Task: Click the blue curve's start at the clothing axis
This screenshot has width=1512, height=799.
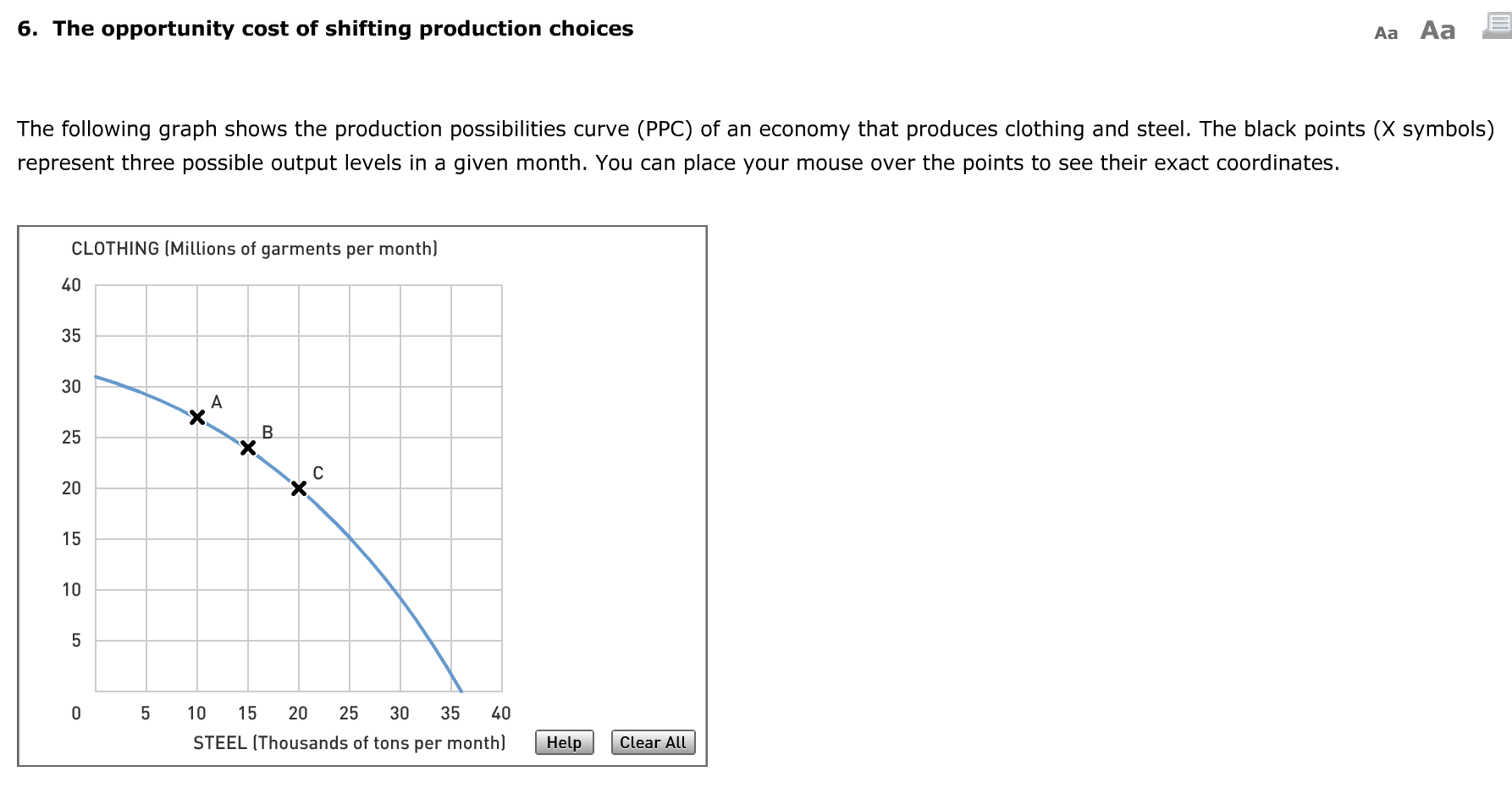Action: tap(97, 377)
